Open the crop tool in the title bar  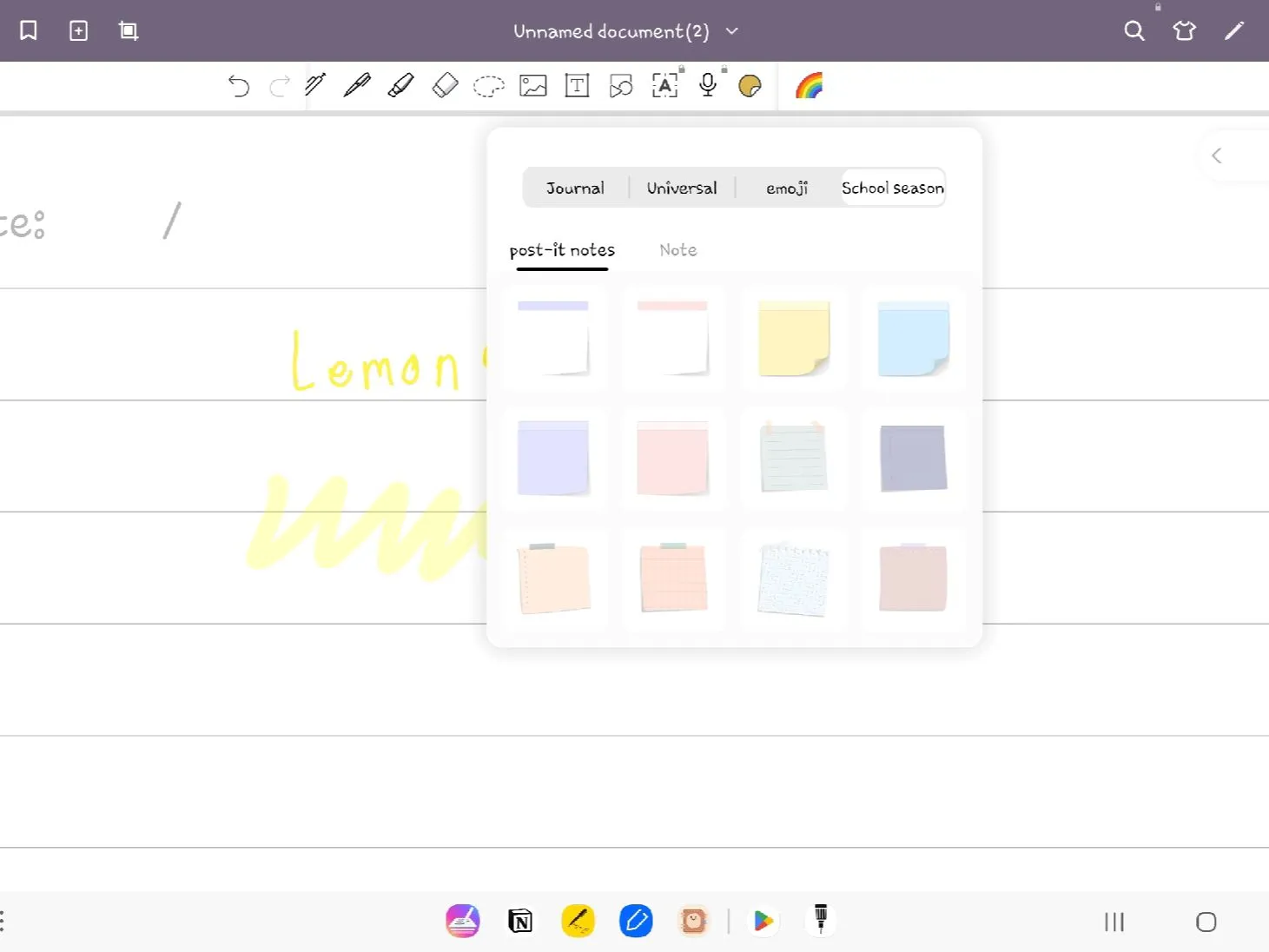click(x=128, y=30)
